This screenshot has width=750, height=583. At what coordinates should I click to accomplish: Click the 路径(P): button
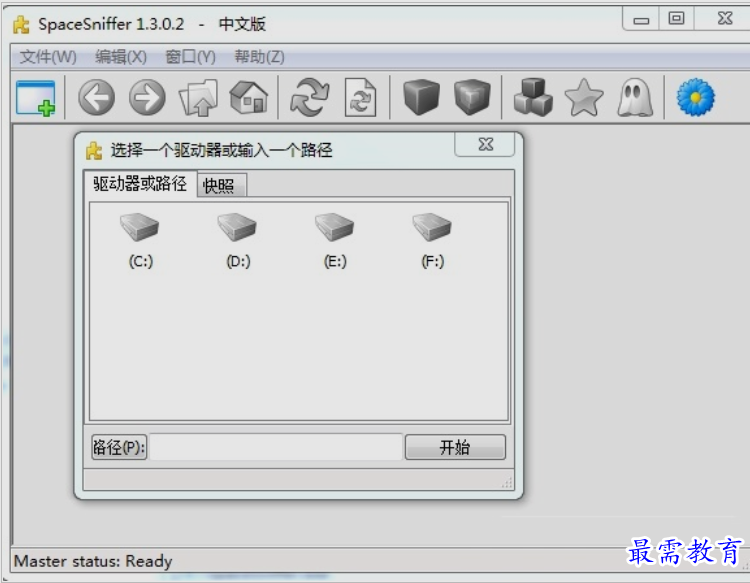click(119, 447)
